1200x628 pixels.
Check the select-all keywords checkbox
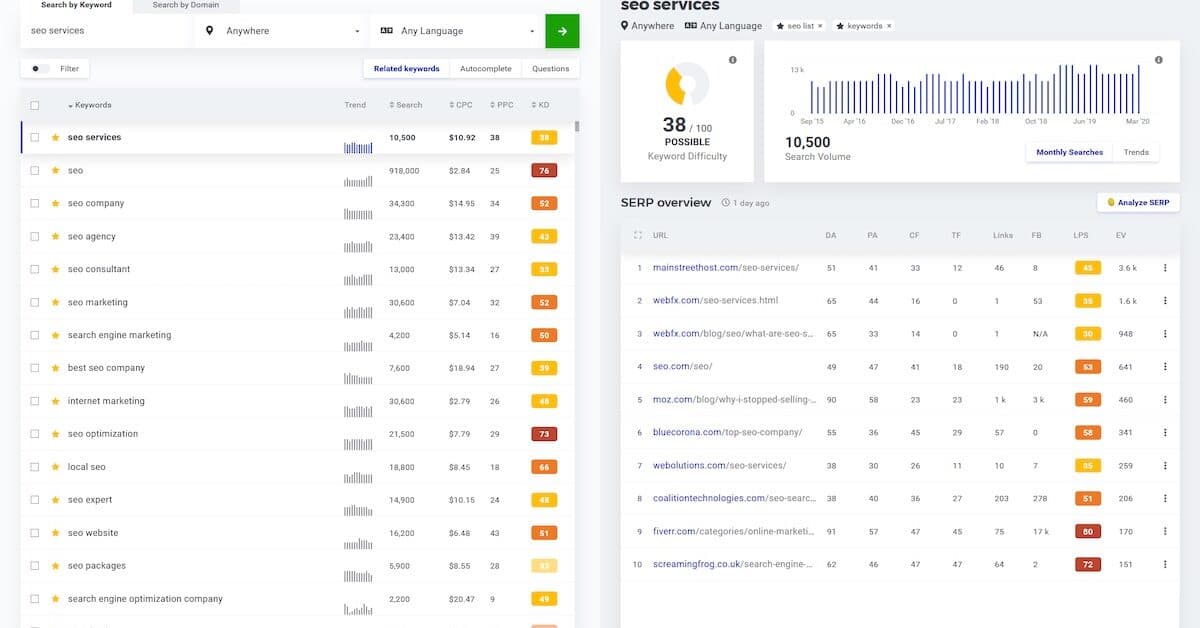tap(35, 105)
